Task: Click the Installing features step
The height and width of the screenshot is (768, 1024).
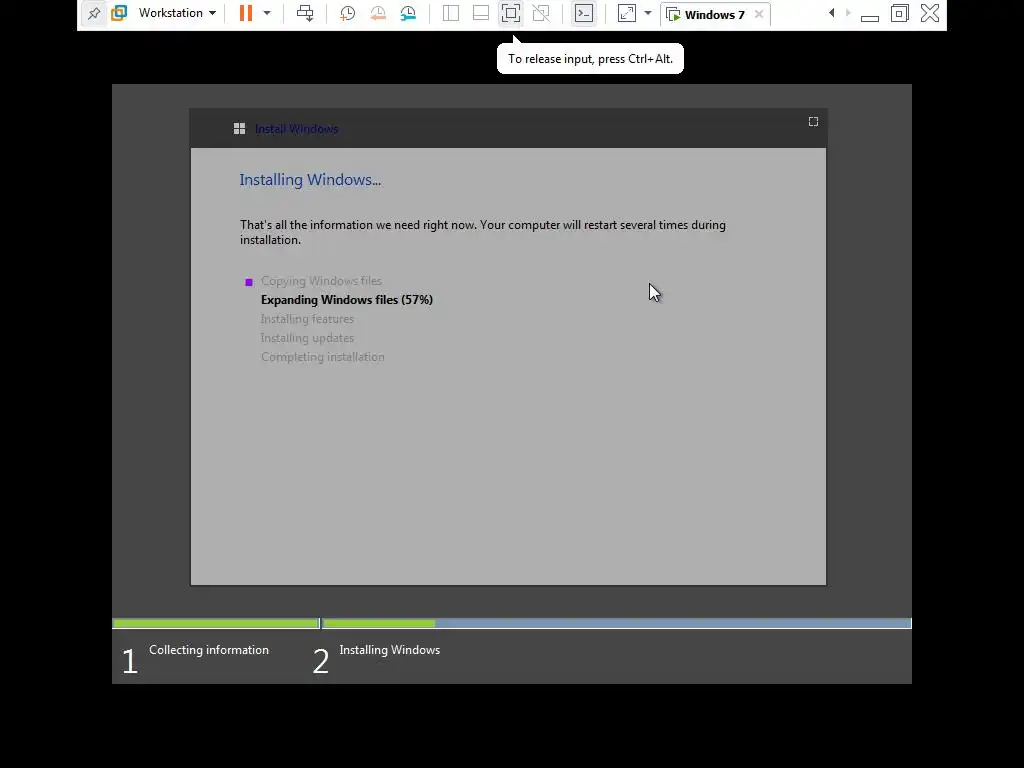Action: click(x=308, y=319)
